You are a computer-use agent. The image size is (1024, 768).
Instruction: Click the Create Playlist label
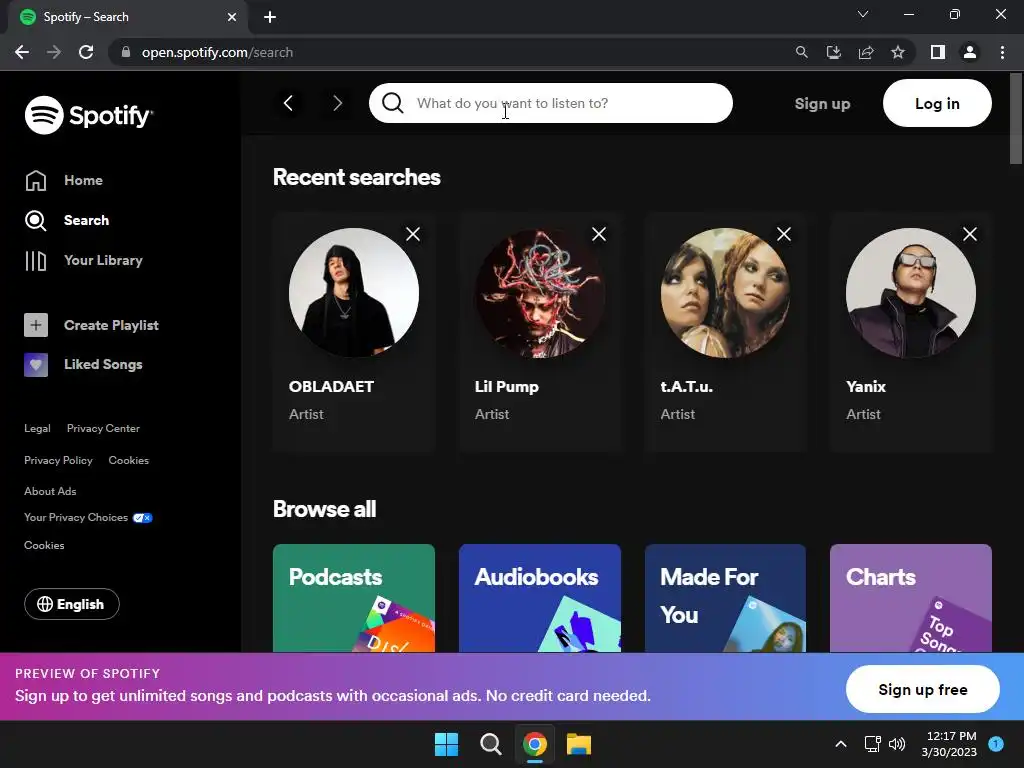111,325
